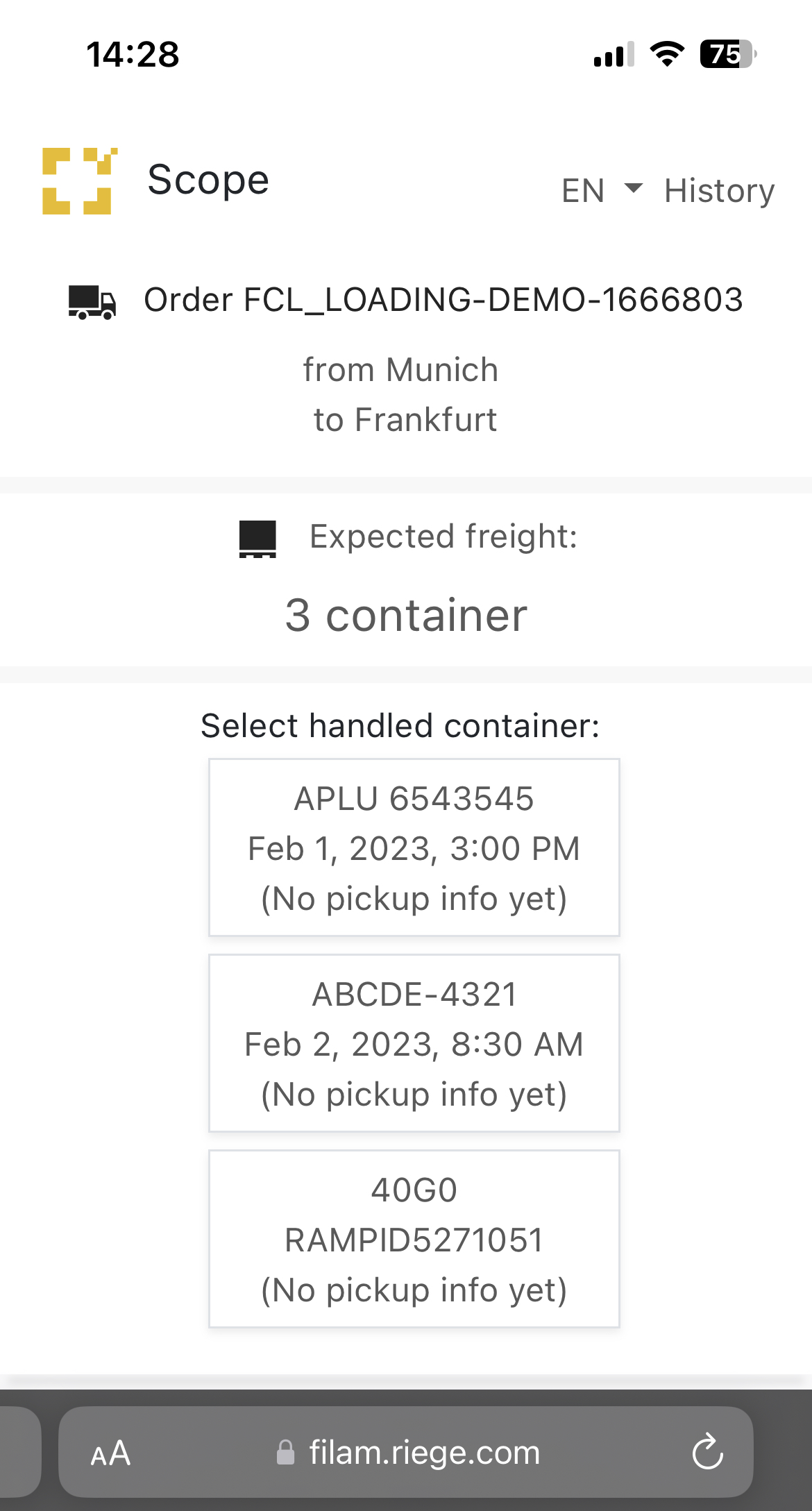Tap the Wi-Fi status icon

coord(667,53)
